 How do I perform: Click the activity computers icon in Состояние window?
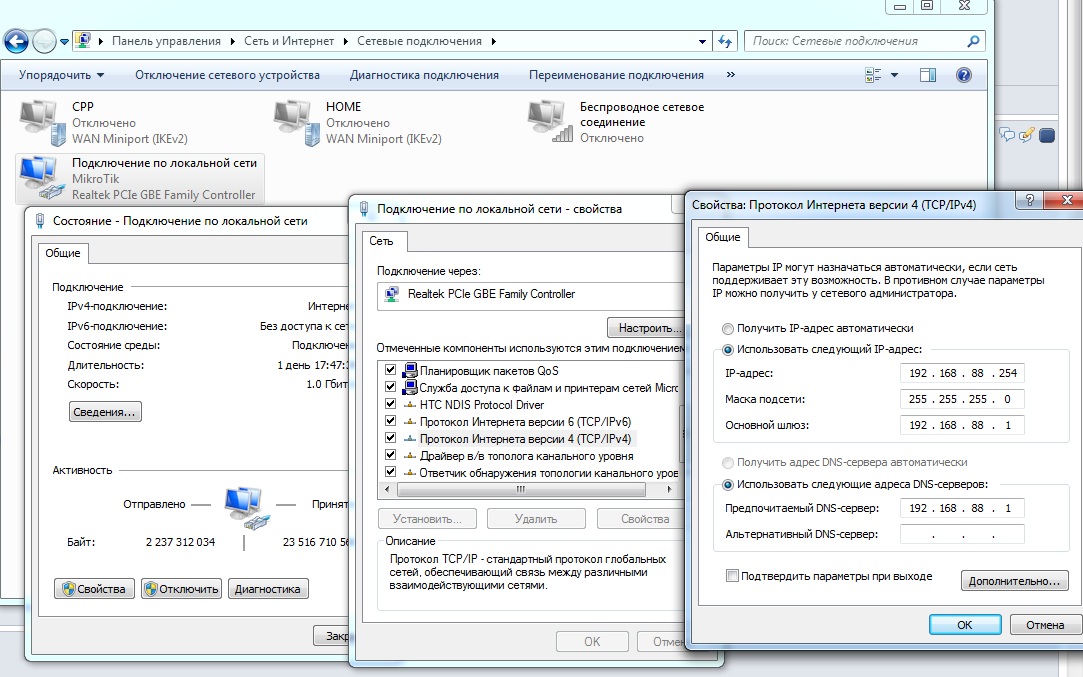pos(245,508)
